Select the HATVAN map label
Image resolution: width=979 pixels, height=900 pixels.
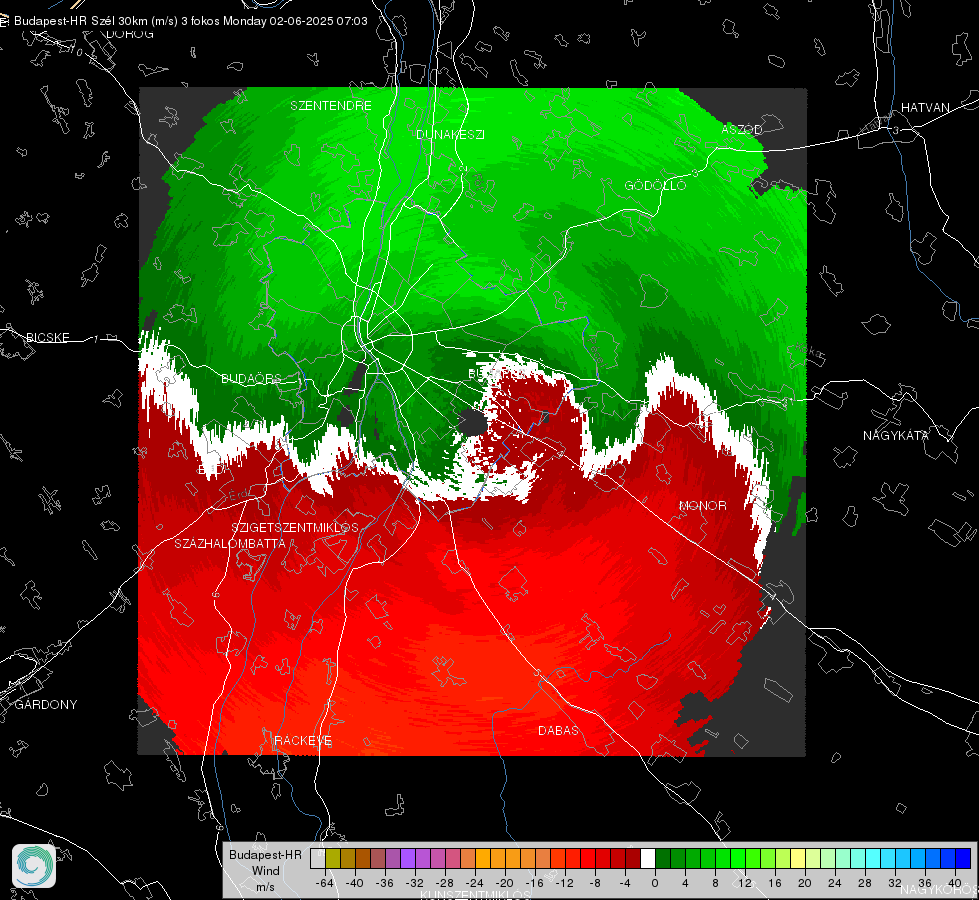(925, 107)
